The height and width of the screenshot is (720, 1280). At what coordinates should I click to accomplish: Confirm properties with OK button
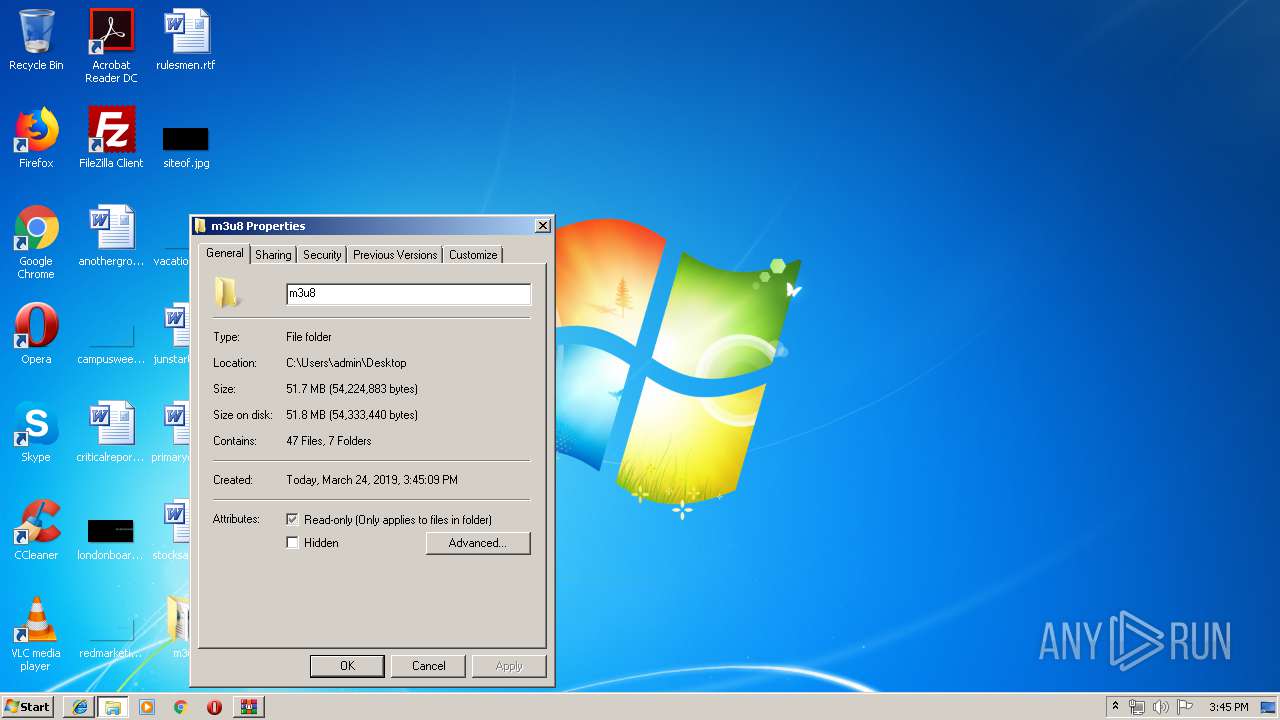[347, 666]
